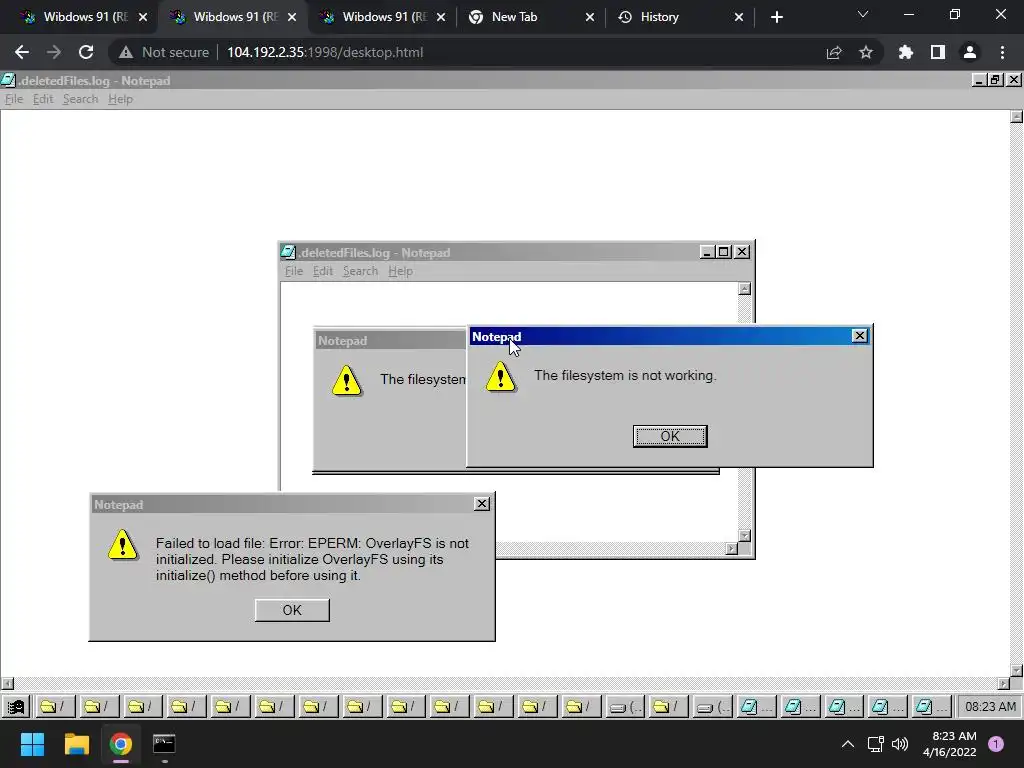Click the Windows clock 8:23 AM 4/16/2022

click(950, 744)
